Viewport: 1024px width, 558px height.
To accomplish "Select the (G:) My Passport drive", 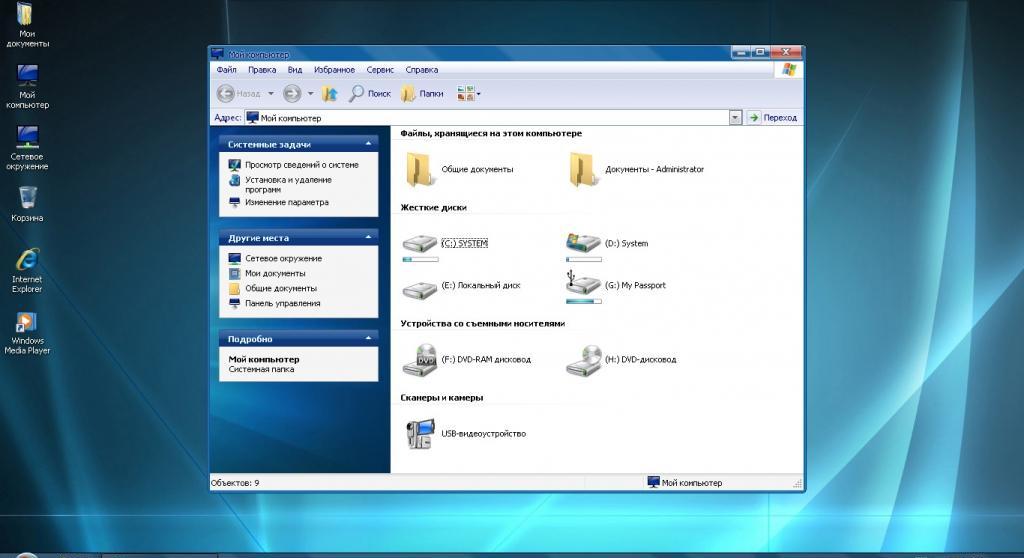I will coord(583,283).
